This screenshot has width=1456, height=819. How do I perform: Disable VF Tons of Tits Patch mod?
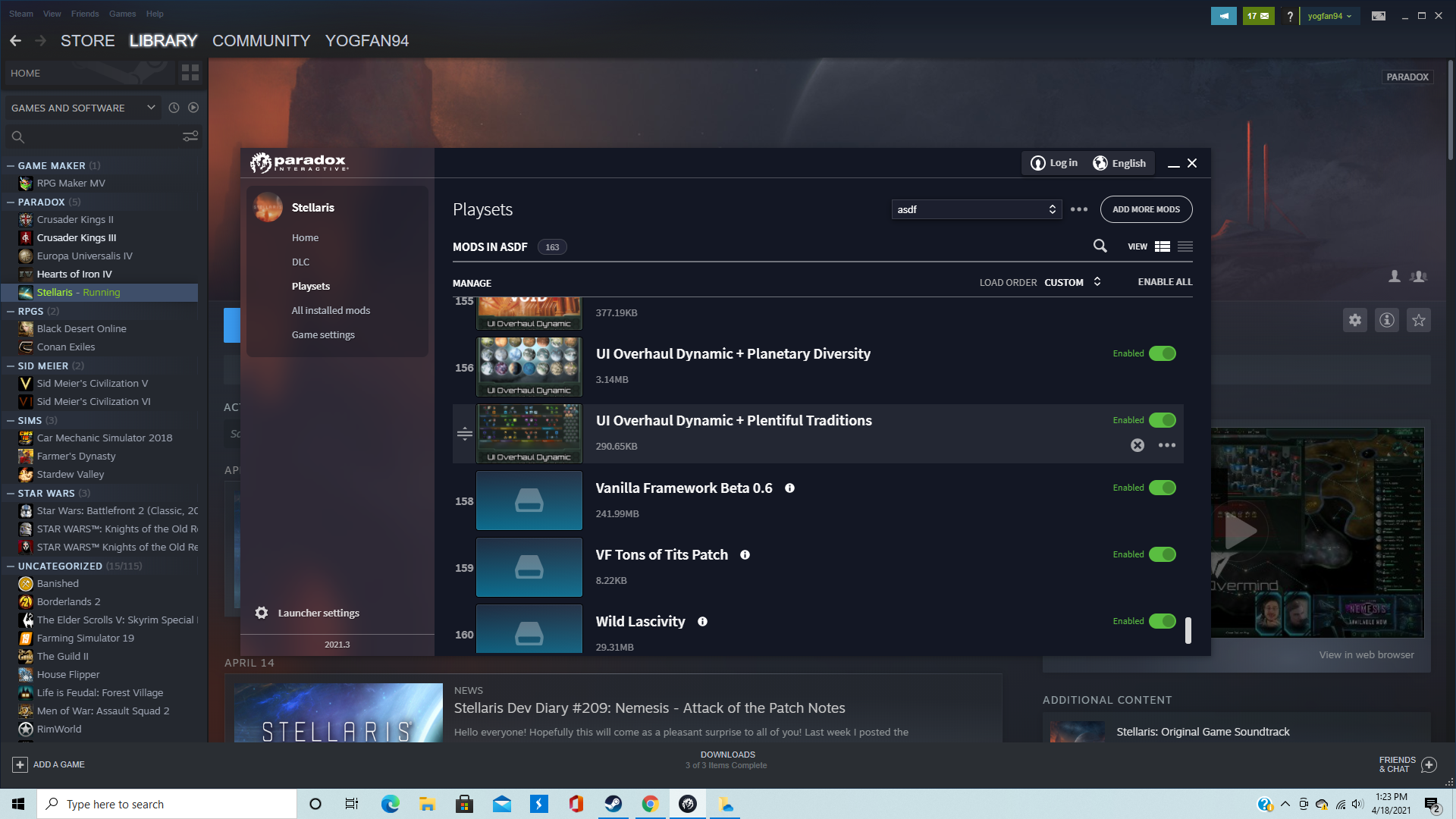coord(1163,554)
